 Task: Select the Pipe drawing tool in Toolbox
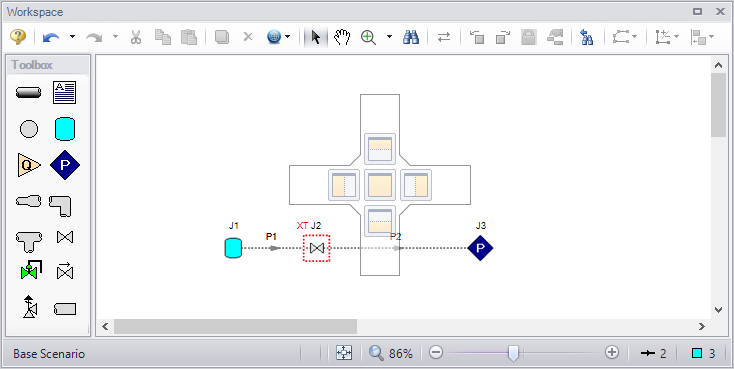click(x=29, y=93)
